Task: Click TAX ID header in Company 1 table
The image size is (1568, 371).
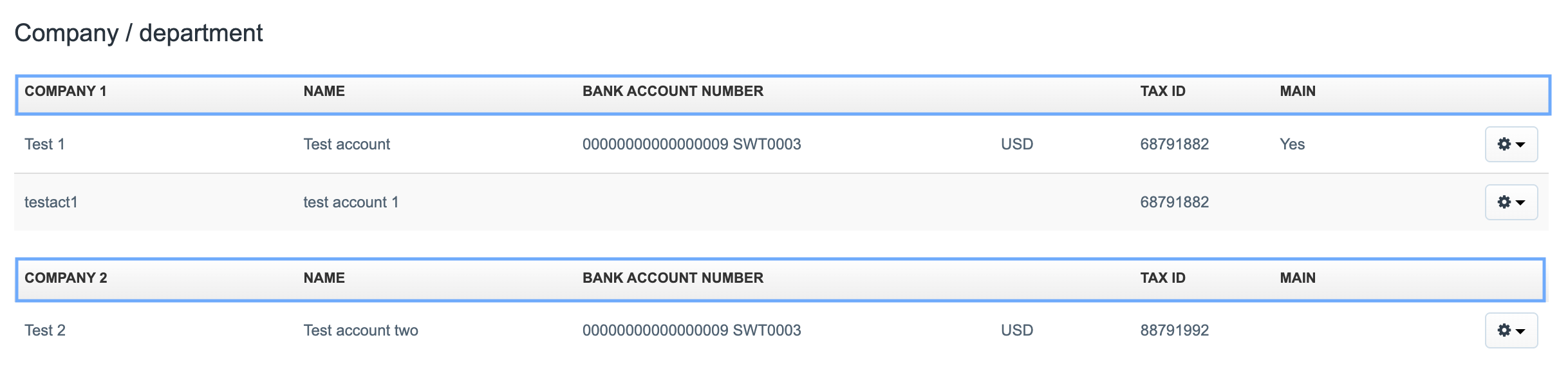Action: click(1162, 91)
